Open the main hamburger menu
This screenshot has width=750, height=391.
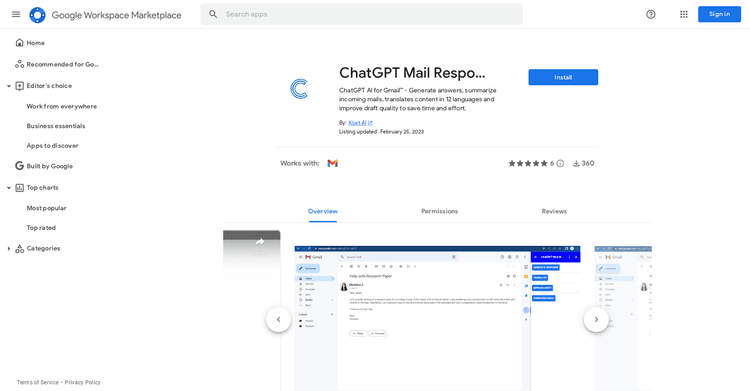[16, 14]
